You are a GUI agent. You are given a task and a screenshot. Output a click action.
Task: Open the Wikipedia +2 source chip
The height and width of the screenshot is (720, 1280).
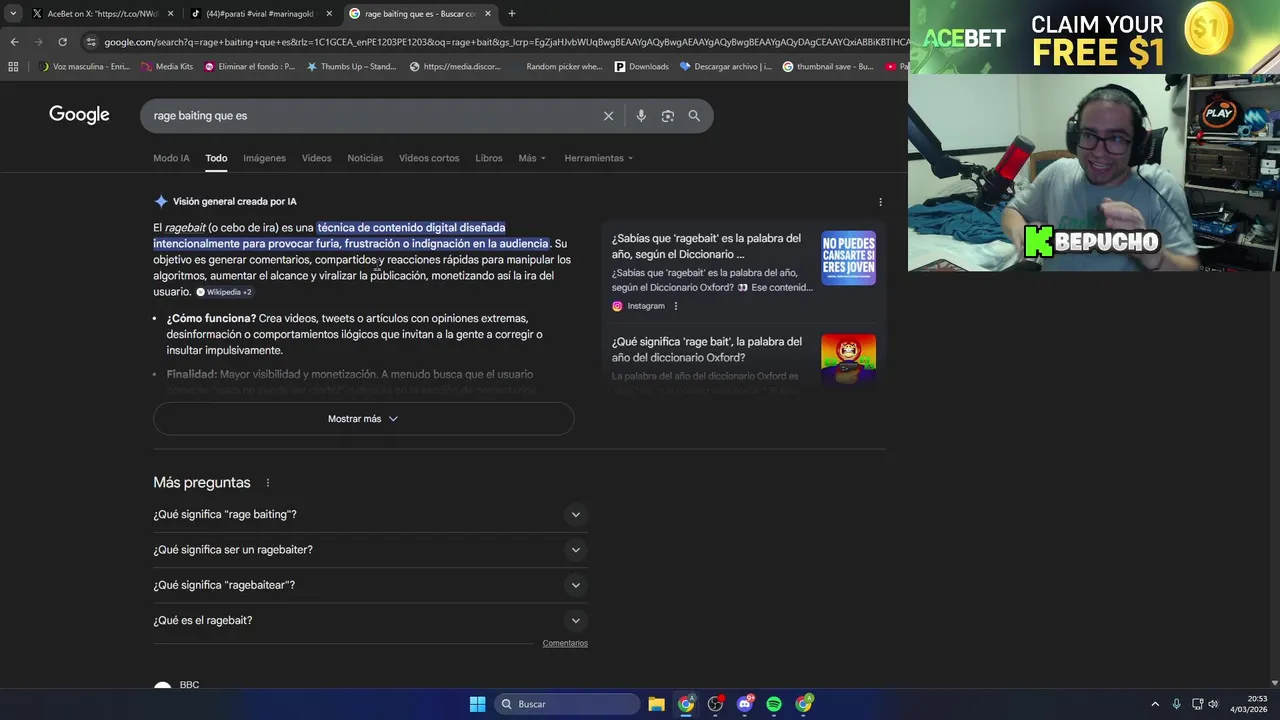coord(224,292)
